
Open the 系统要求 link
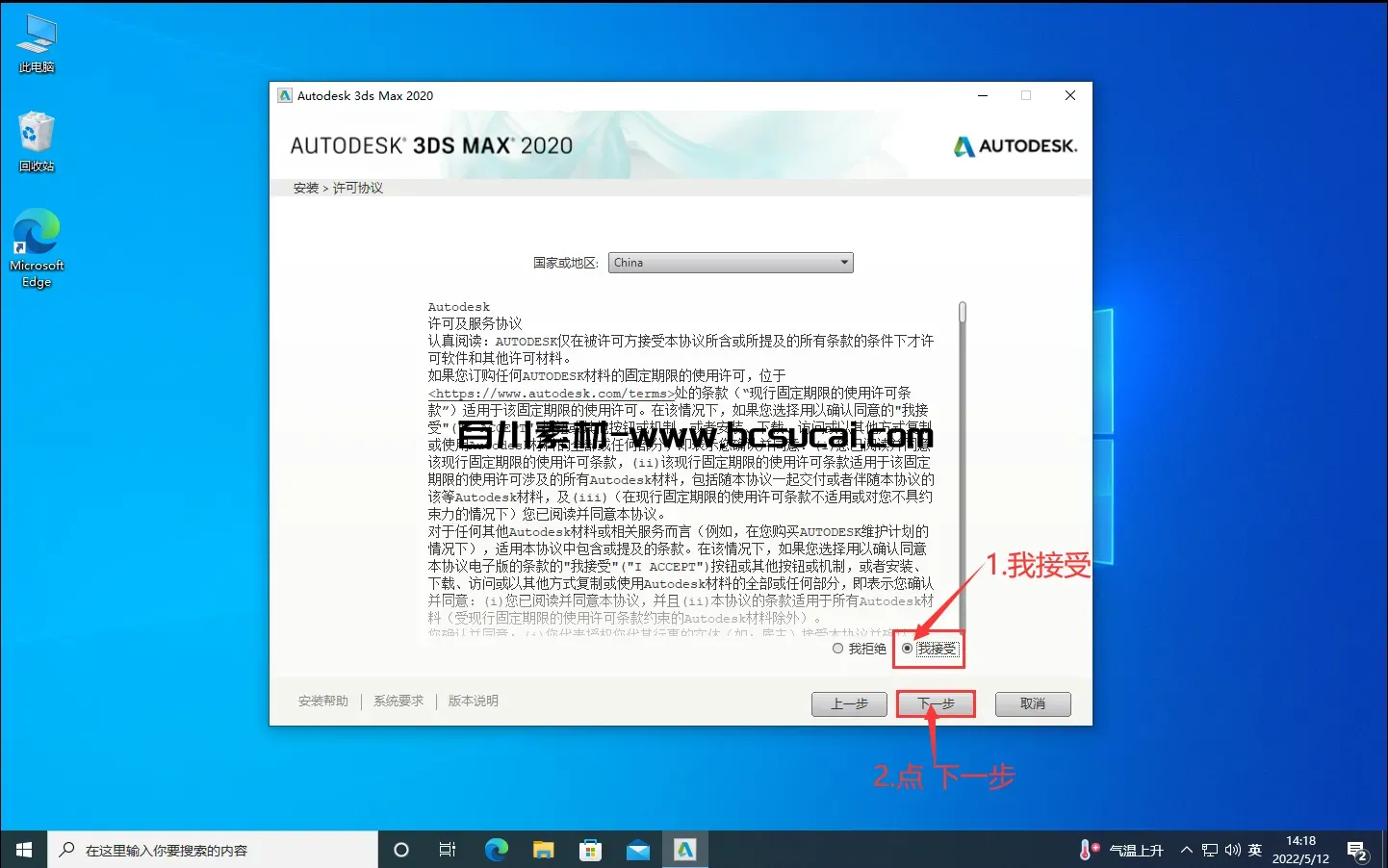[398, 702]
